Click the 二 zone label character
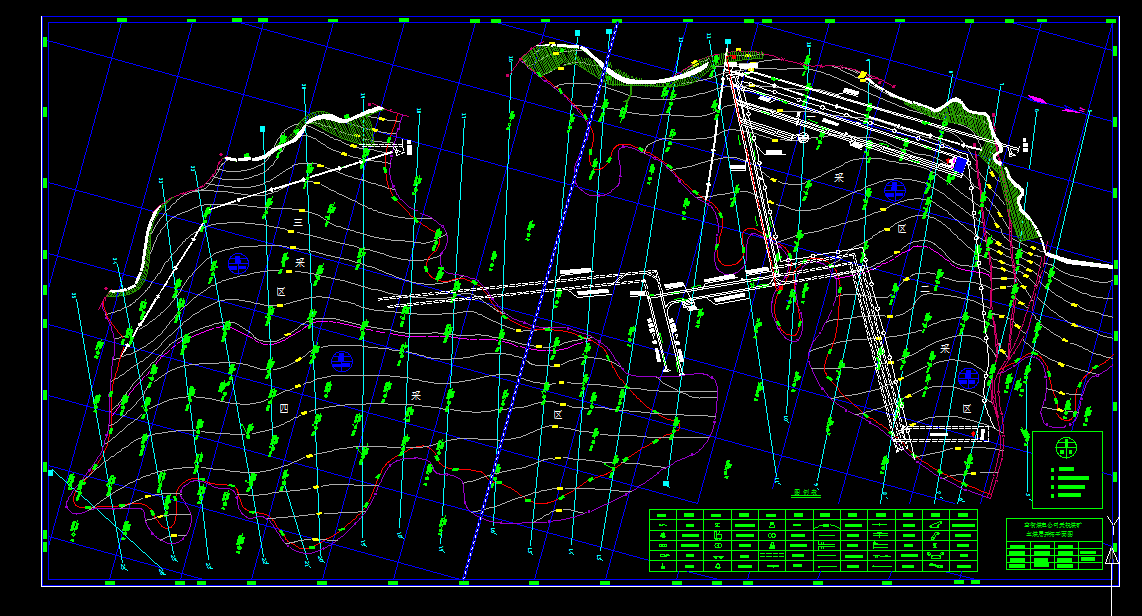 (925, 289)
